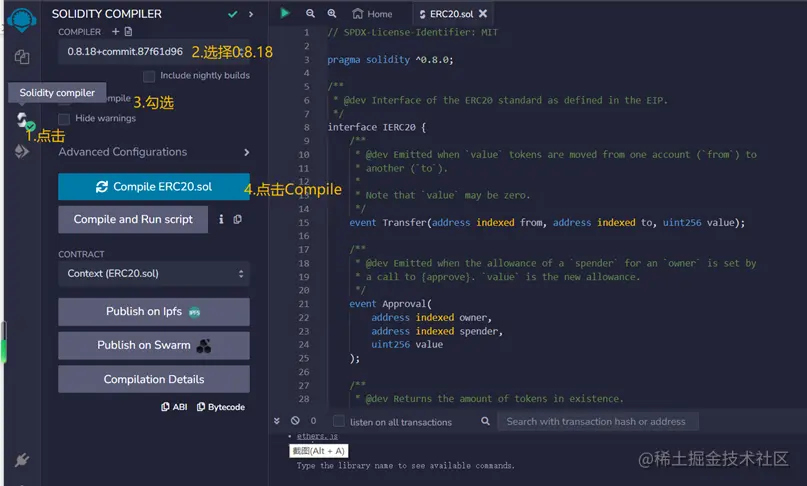Viewport: 807px width, 486px height.
Task: Click Publish on Swarm button
Action: [x=153, y=345]
